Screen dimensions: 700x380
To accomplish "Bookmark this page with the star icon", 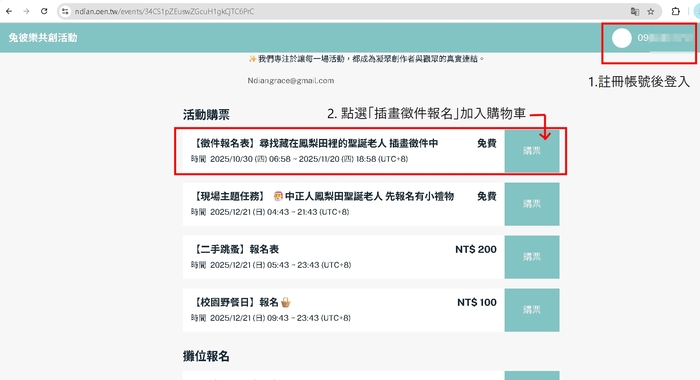I will coord(651,12).
